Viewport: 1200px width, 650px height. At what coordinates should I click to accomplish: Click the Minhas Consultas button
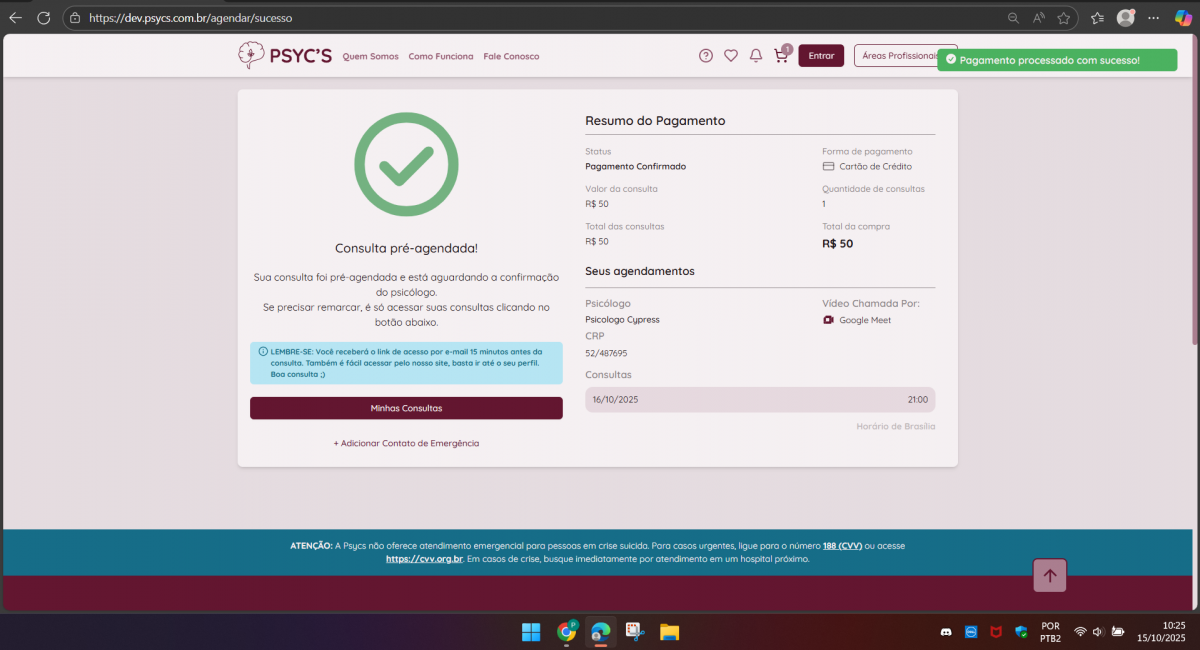[x=406, y=408]
